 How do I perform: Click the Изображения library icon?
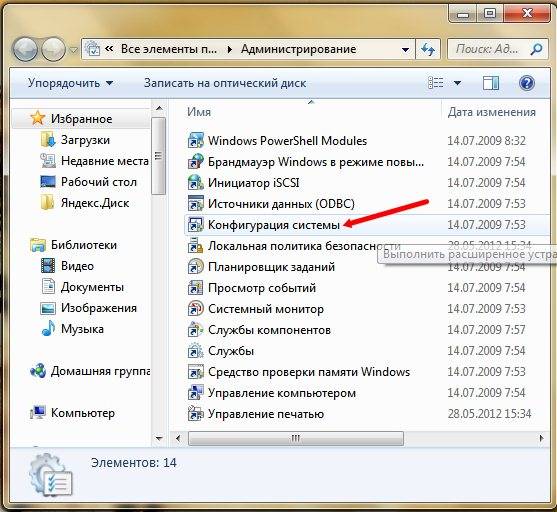(x=48, y=308)
